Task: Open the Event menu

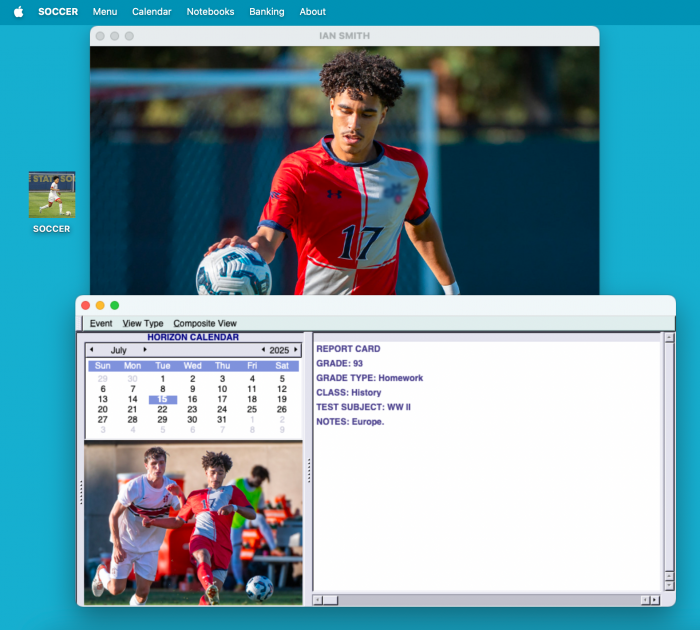Action: click(101, 323)
